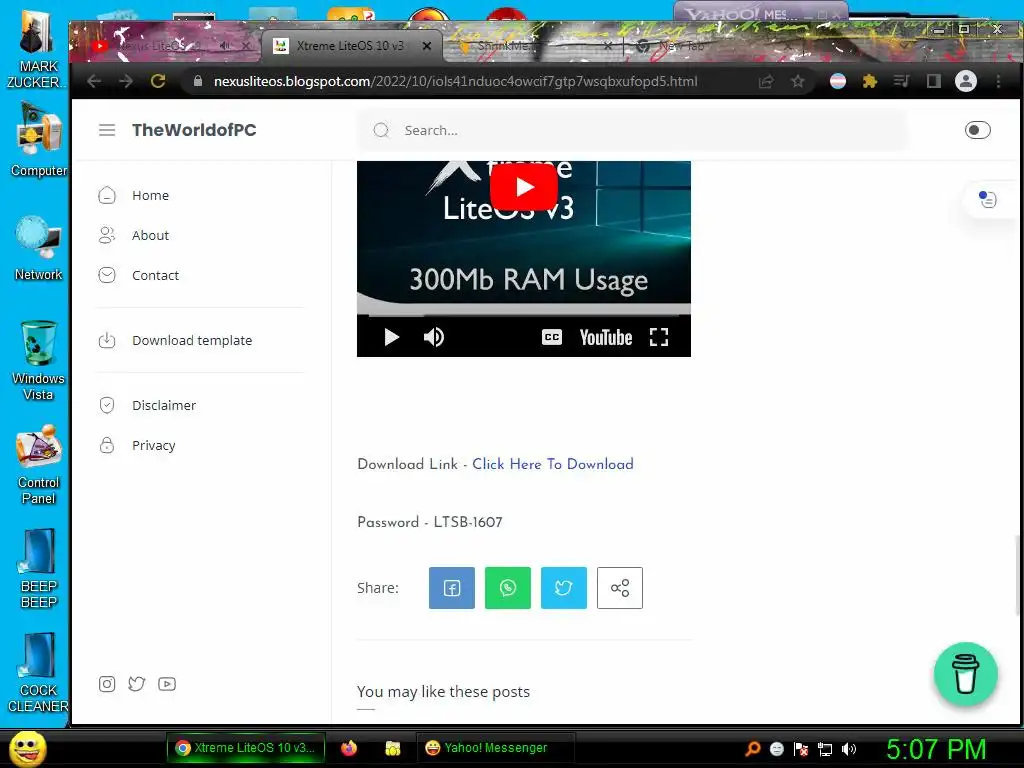Toggle closed captions CC on the video
This screenshot has height=768, width=1024.
[552, 337]
